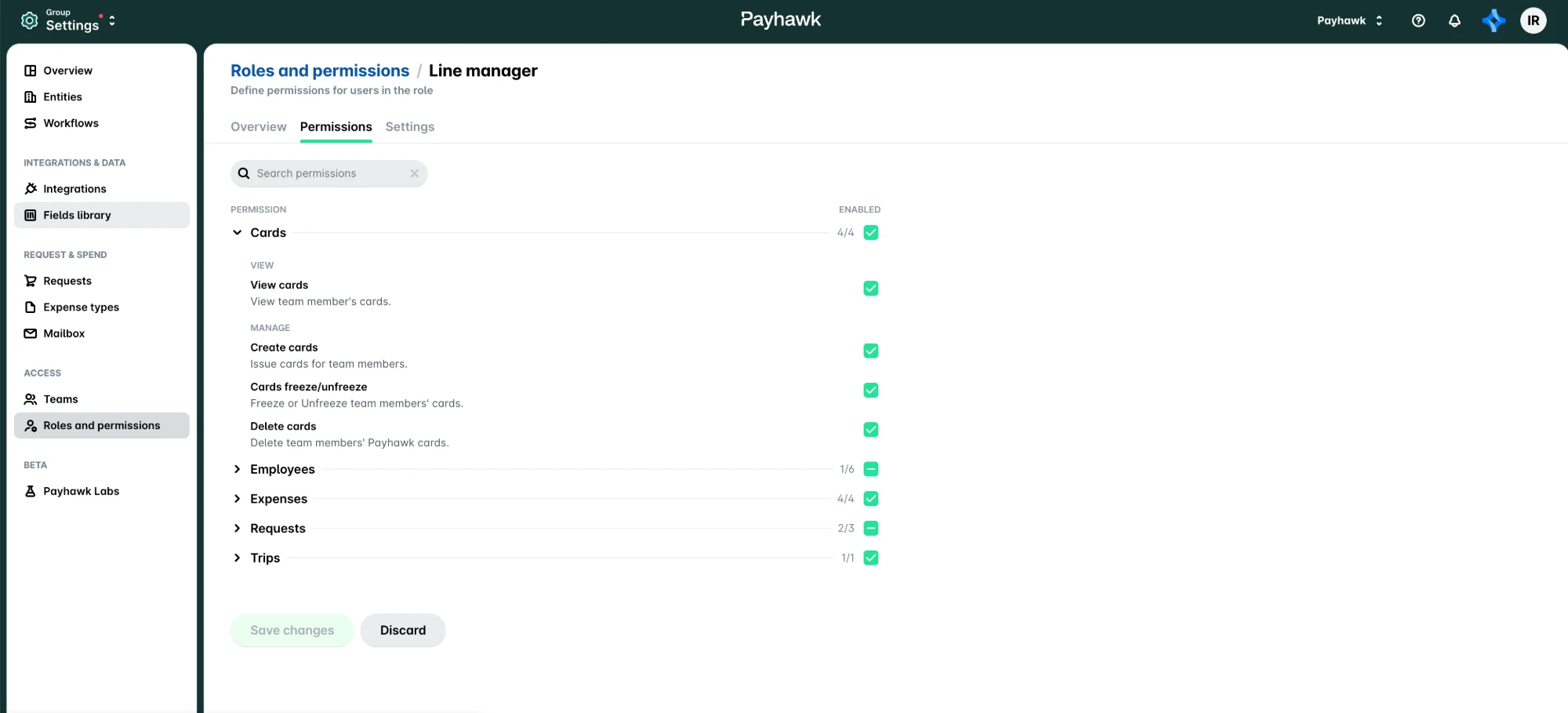1568x713 pixels.
Task: Click the Payhawk Labs flask icon
Action: [x=31, y=491]
